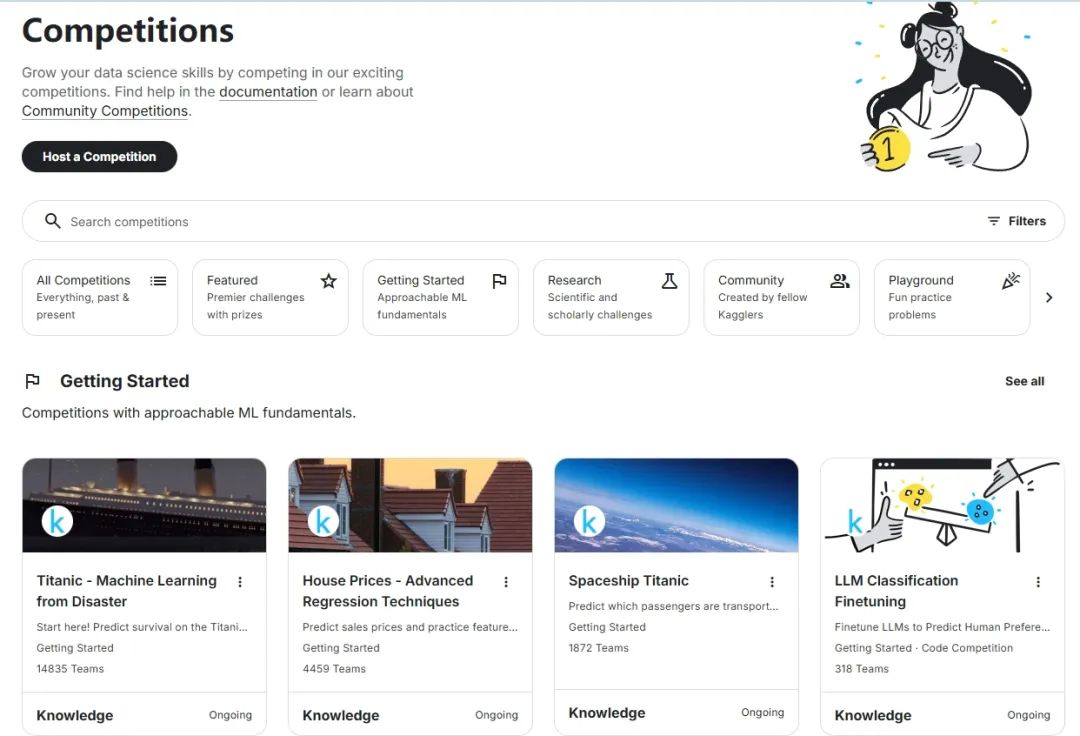Click "Competitions with approachable ML fundamentals." text
This screenshot has width=1080, height=736.
pyautogui.click(x=189, y=413)
